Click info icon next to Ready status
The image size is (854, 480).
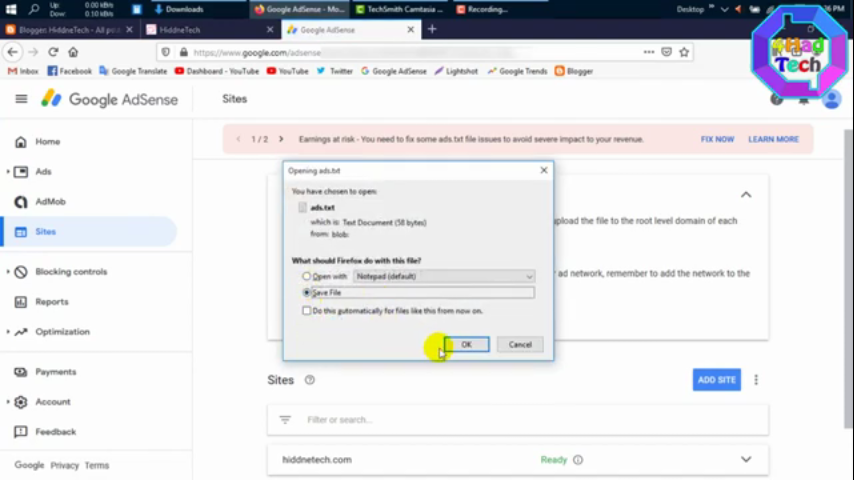coord(578,460)
